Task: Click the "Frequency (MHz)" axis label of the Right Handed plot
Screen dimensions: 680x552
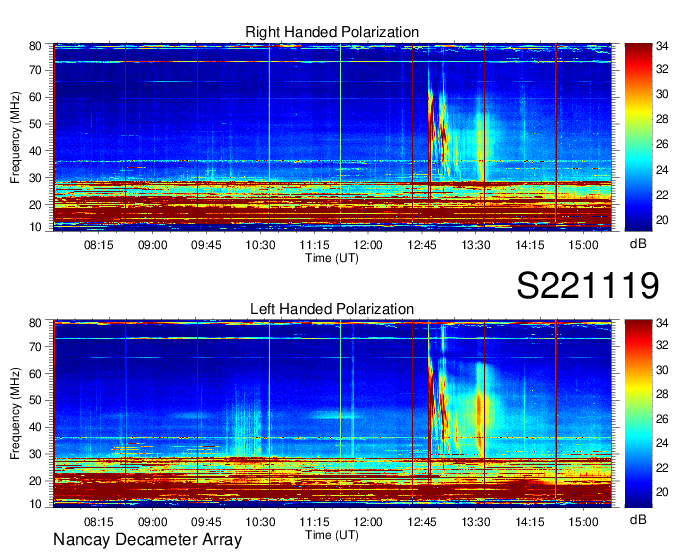Action: point(15,137)
